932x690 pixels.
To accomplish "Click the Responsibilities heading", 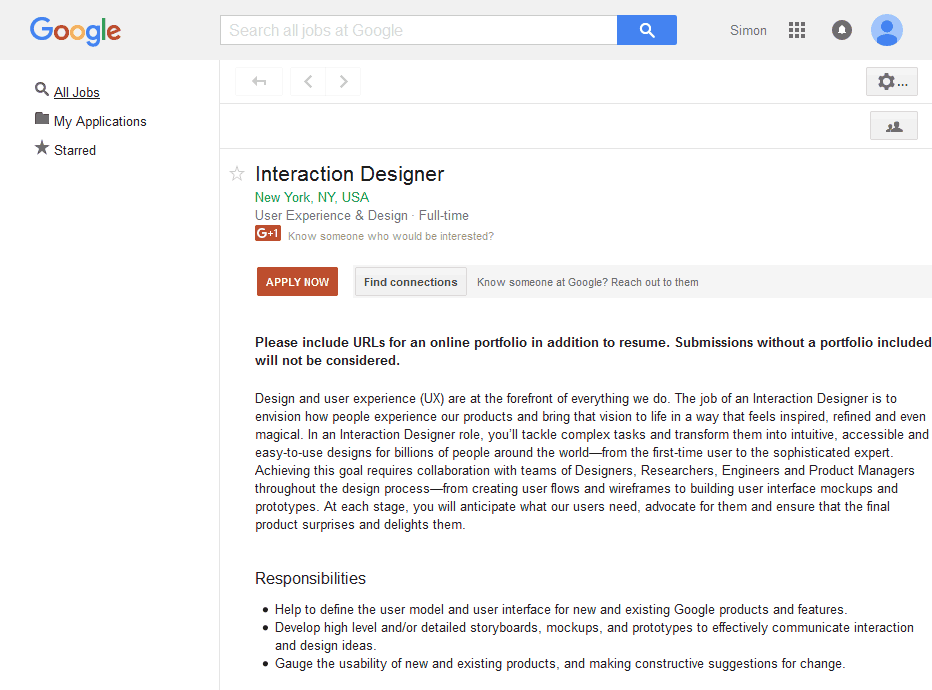I will pos(310,578).
